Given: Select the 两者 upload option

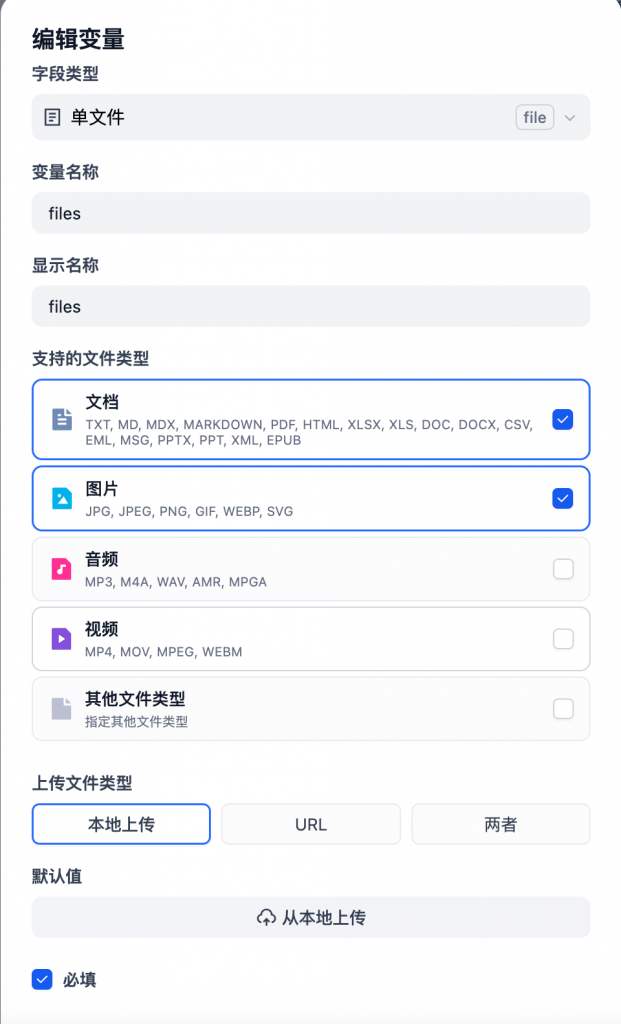Looking at the screenshot, I should coord(500,824).
